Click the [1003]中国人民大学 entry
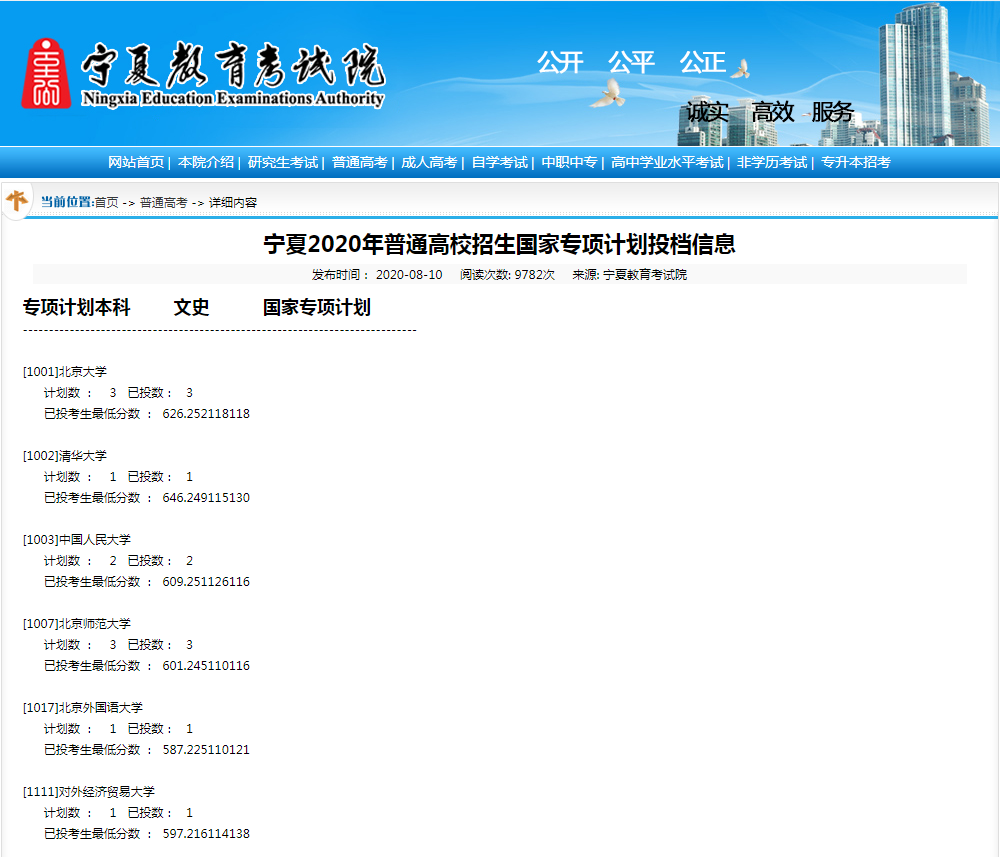 (77, 540)
